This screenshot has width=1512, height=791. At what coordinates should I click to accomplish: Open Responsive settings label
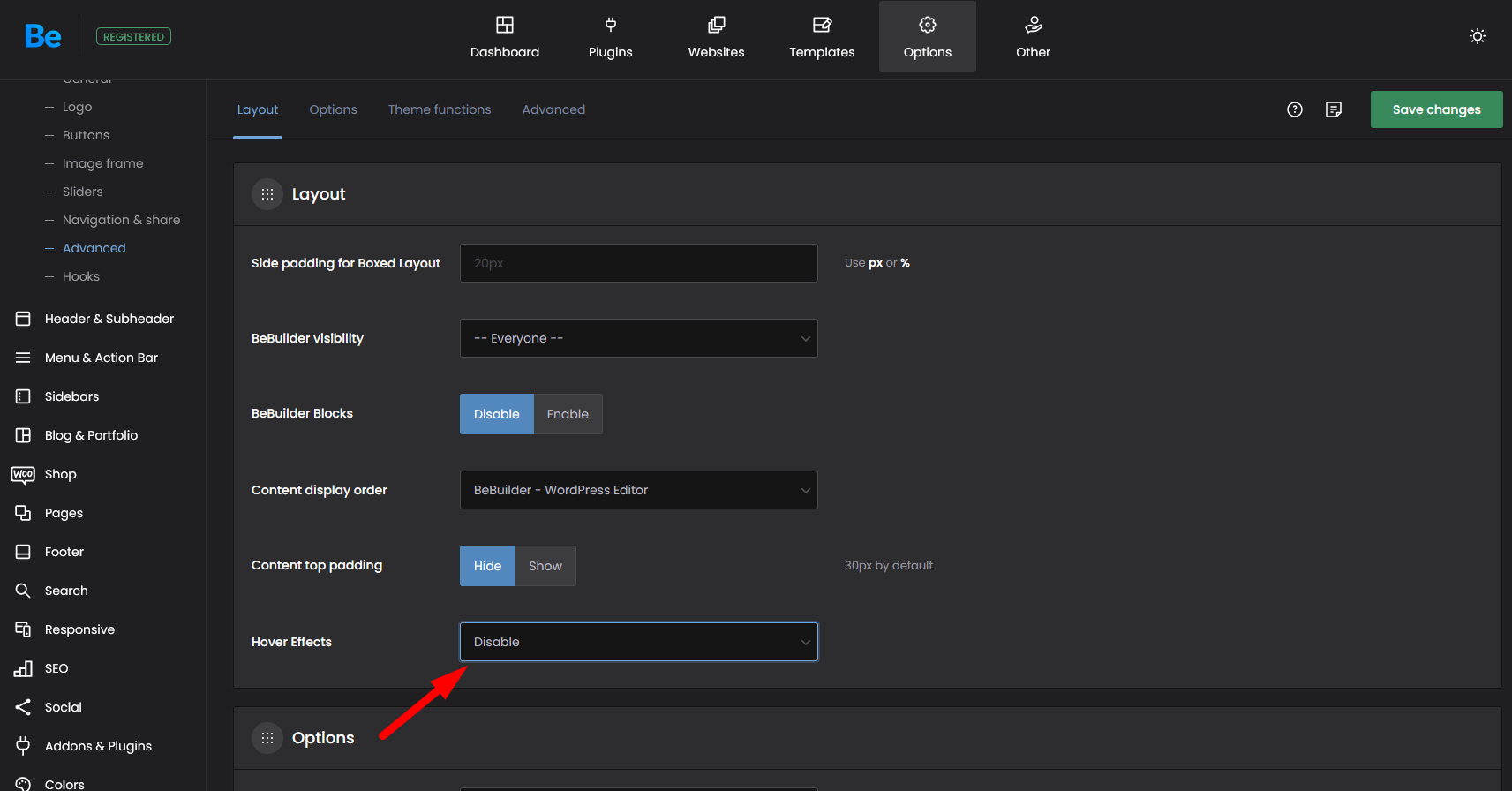[x=80, y=629]
